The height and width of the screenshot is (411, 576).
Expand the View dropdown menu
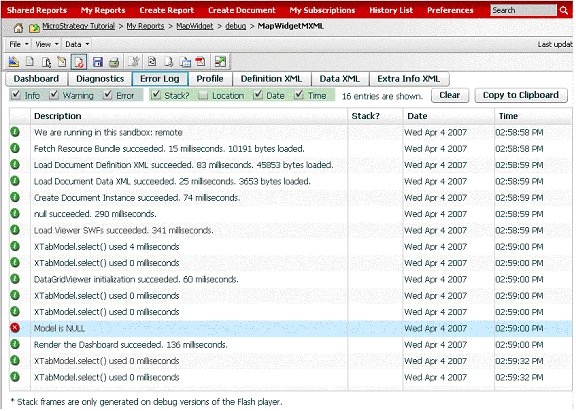pos(47,44)
